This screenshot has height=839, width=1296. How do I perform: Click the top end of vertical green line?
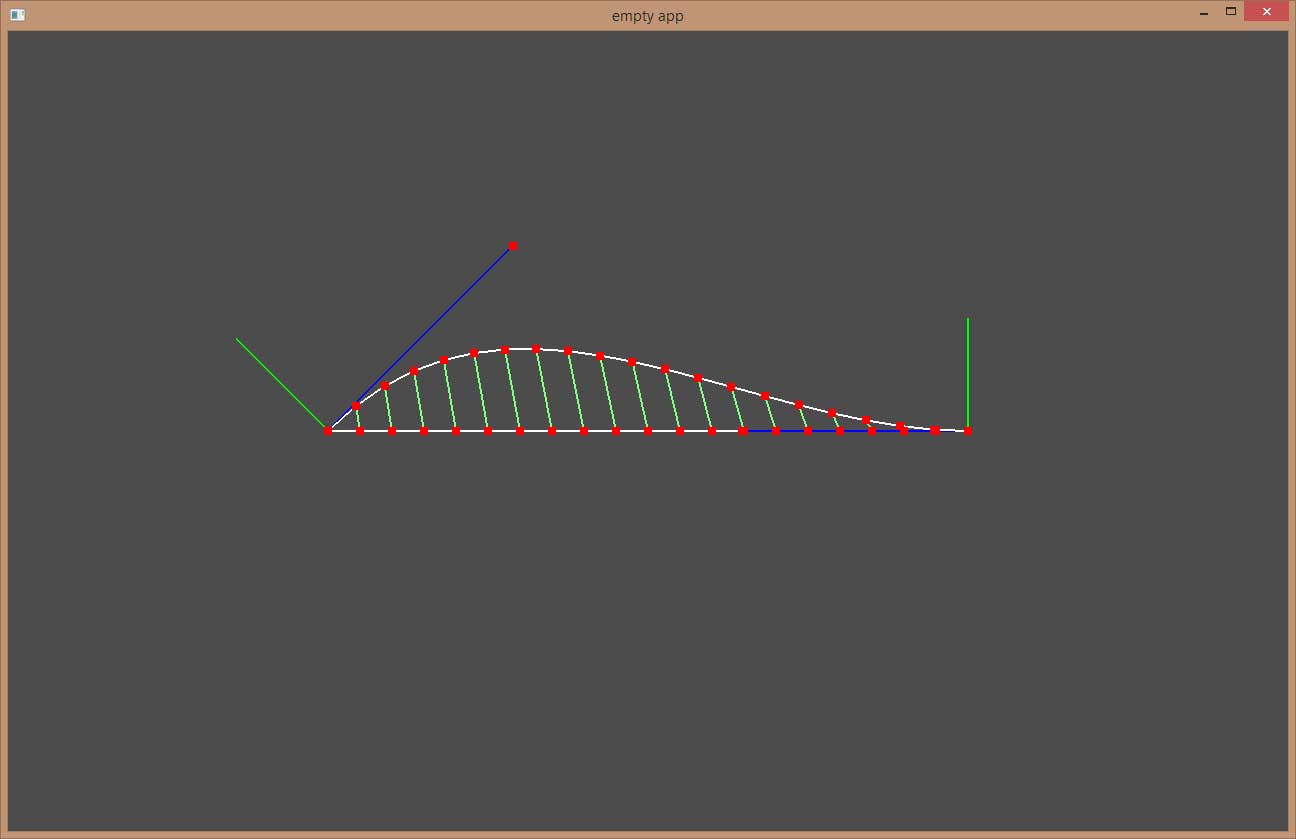tap(968, 320)
